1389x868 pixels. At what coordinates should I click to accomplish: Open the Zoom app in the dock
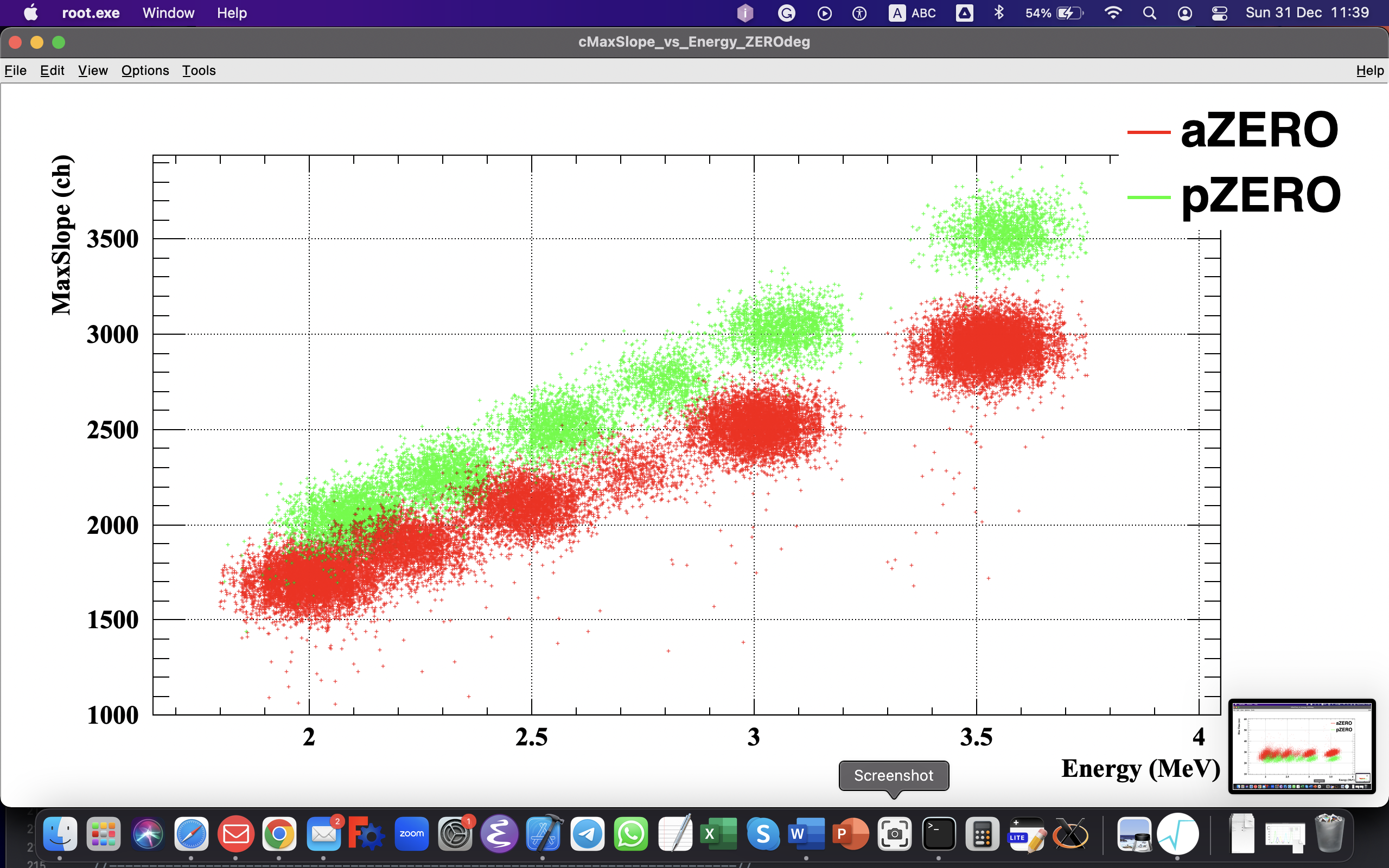click(x=411, y=834)
